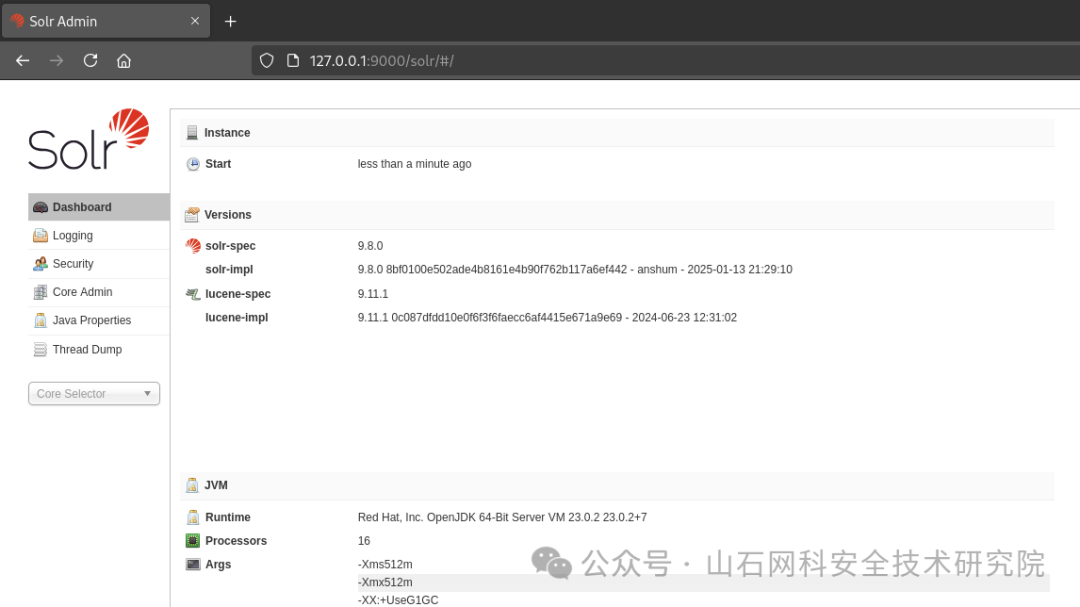1080x607 pixels.
Task: Close the Solr Admin tab
Action: pos(195,21)
